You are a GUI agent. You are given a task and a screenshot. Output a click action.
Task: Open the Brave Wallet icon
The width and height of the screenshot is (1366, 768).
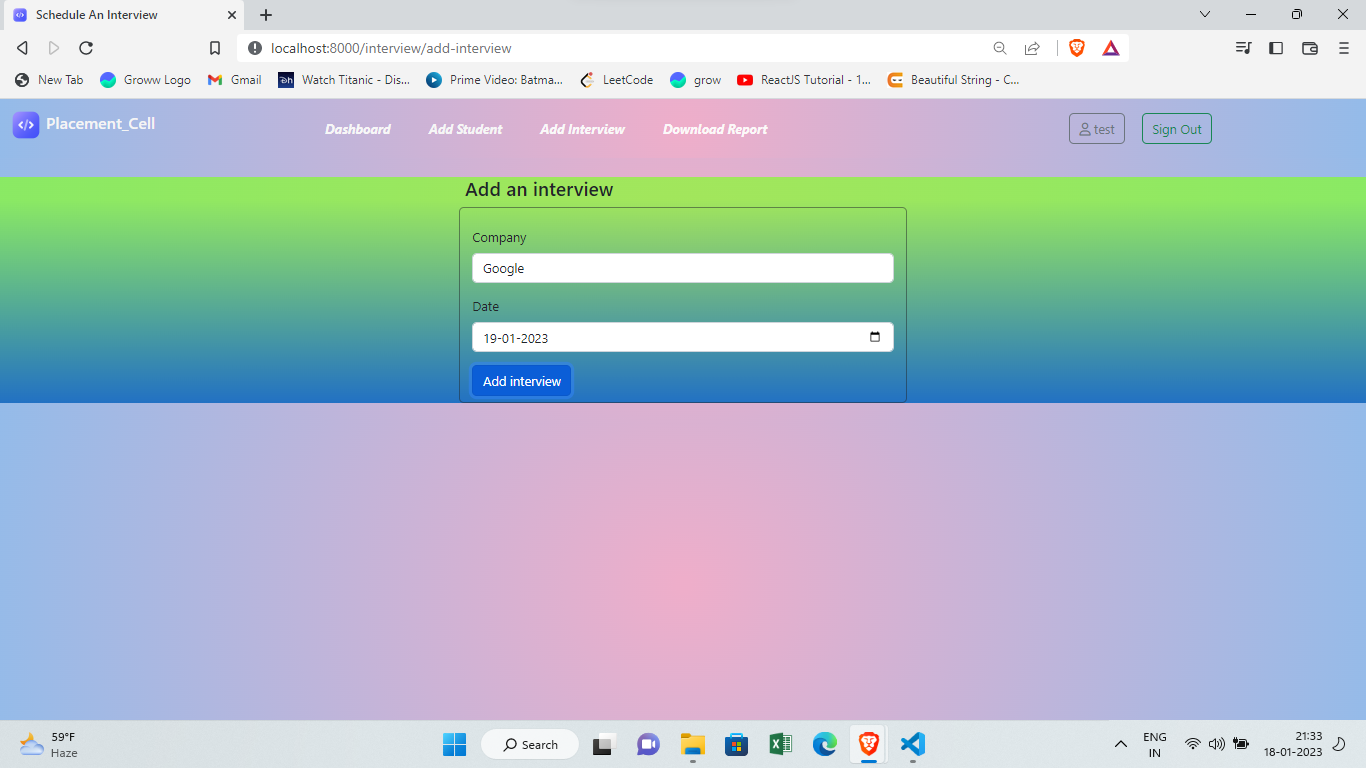(x=1310, y=48)
